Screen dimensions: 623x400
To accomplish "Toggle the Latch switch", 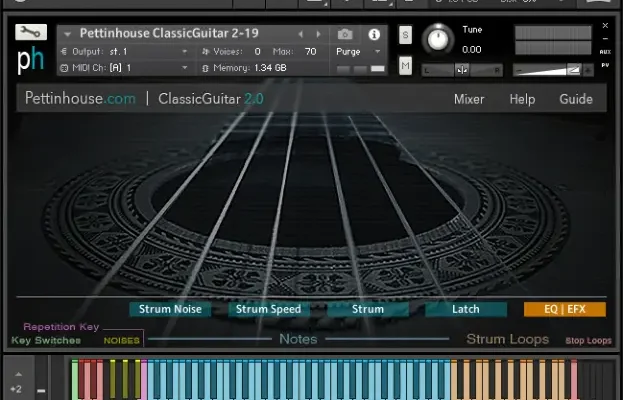I will pyautogui.click(x=465, y=309).
